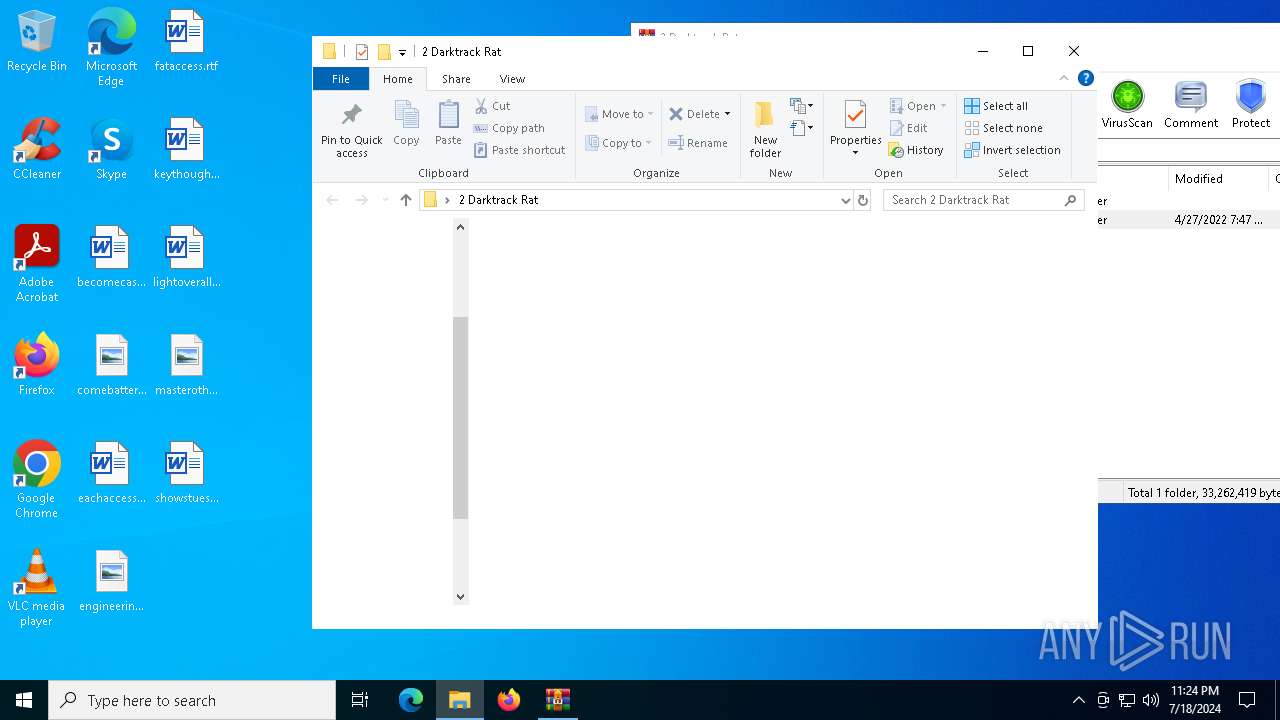
Task: Open the Properties dropdown arrow
Action: click(855, 153)
